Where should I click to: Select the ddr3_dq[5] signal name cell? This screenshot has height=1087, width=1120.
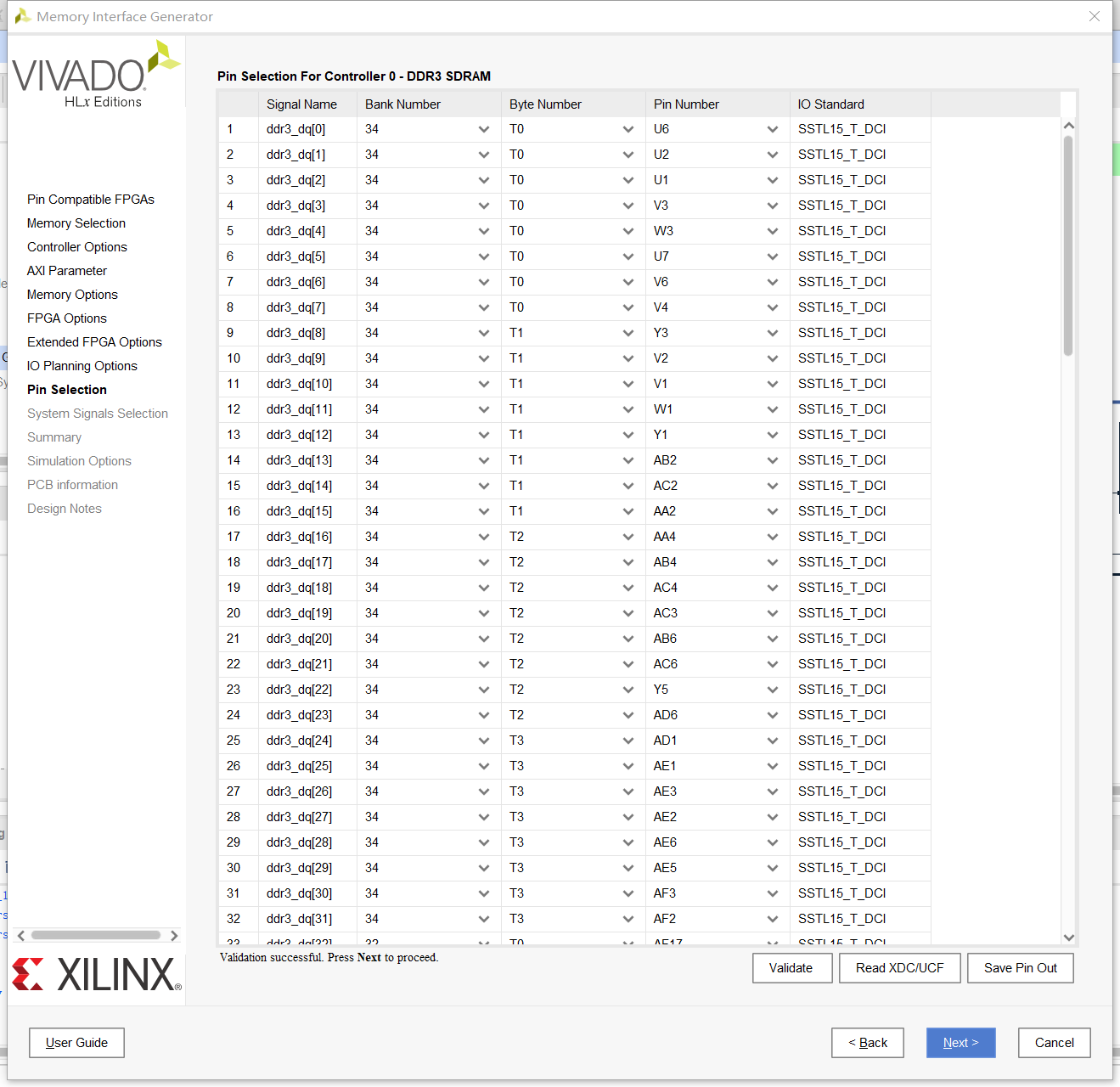[x=307, y=256]
